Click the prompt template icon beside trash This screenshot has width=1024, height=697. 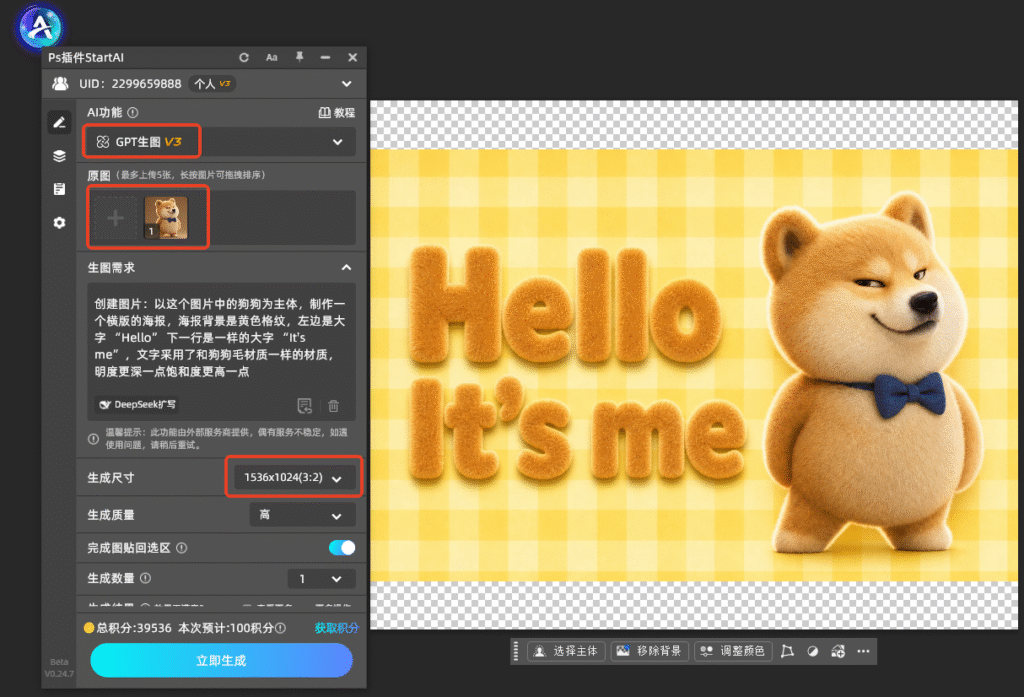[x=304, y=406]
